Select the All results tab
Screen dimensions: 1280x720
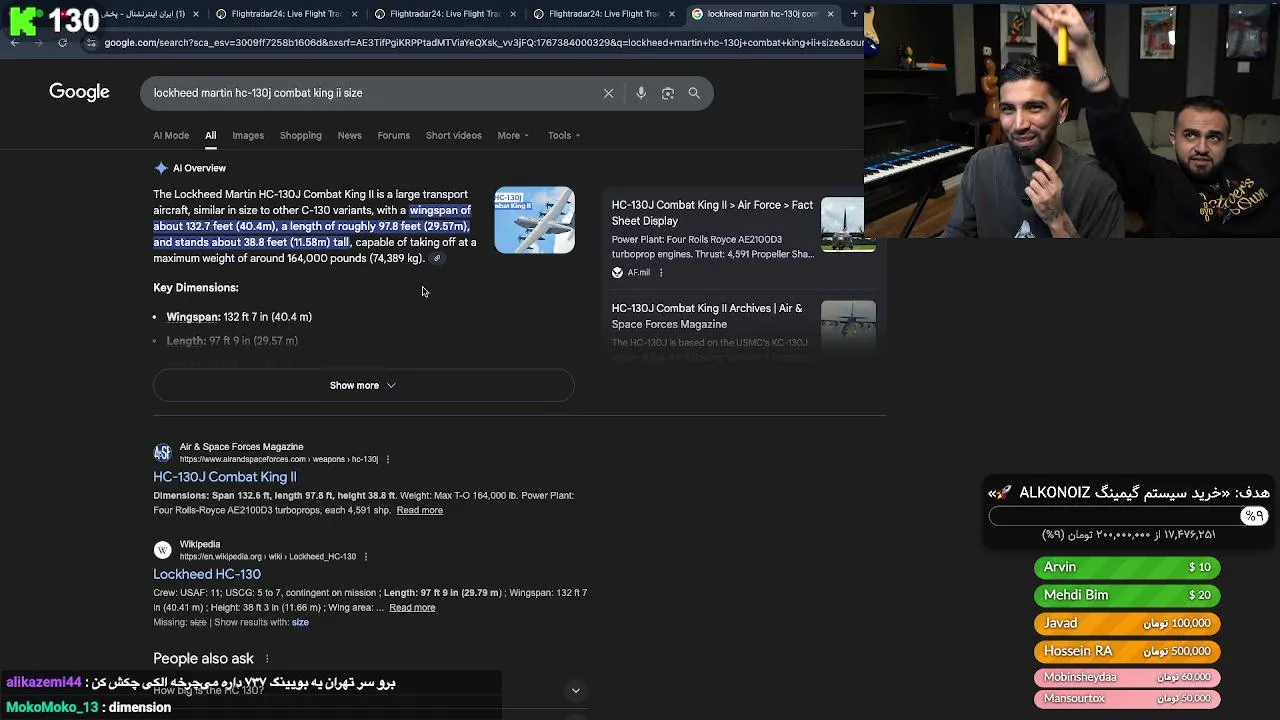click(x=210, y=135)
